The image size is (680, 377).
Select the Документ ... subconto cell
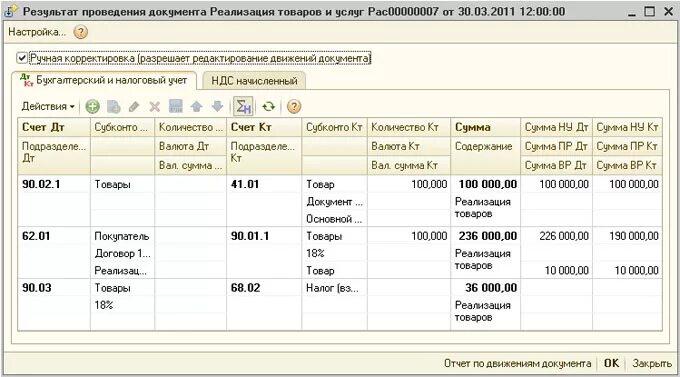tap(334, 202)
